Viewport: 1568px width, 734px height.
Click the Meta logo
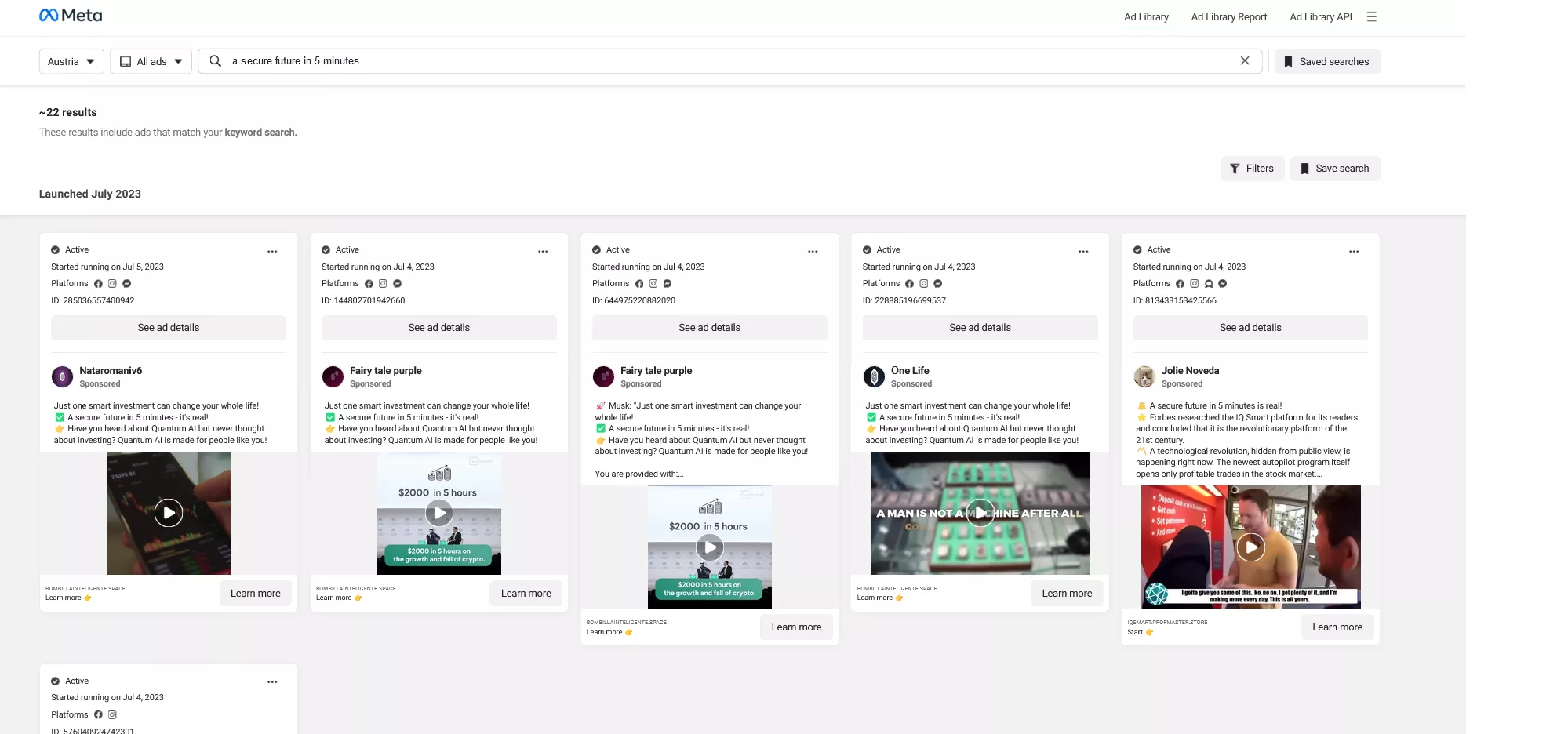[70, 15]
